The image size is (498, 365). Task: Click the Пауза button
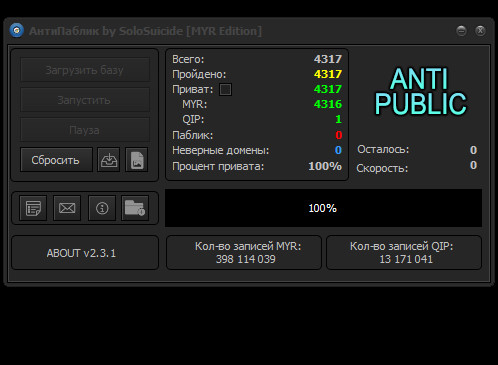pyautogui.click(x=85, y=130)
